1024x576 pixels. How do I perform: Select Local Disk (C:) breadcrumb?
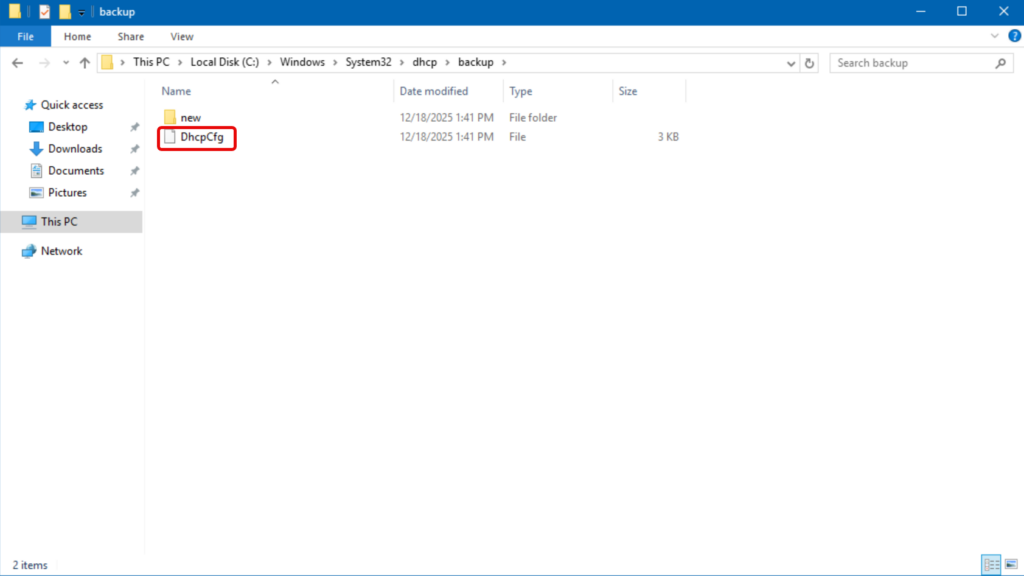point(225,62)
